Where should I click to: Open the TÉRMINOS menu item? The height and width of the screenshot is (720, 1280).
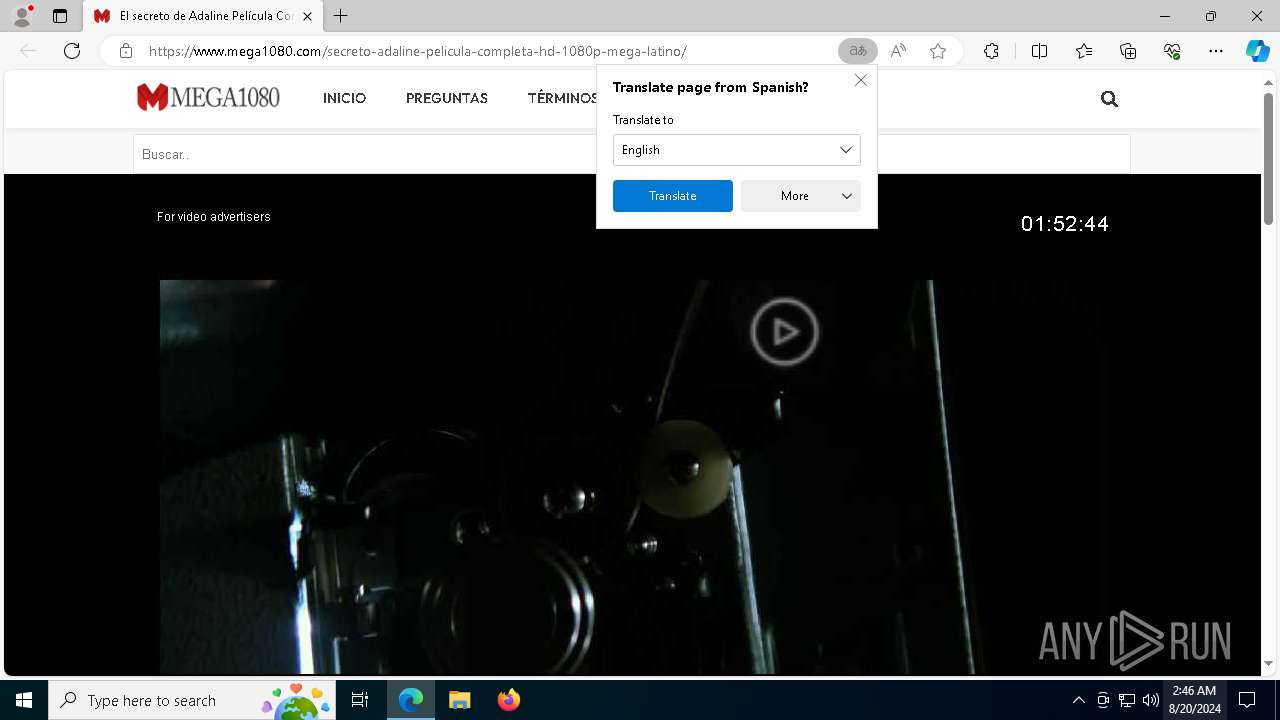click(x=563, y=98)
